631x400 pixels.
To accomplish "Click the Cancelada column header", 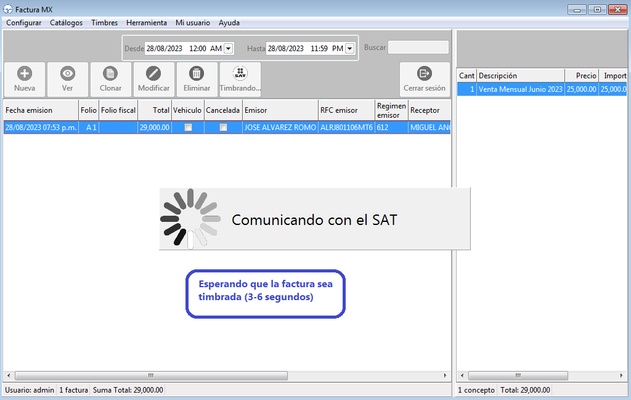I will (223, 110).
